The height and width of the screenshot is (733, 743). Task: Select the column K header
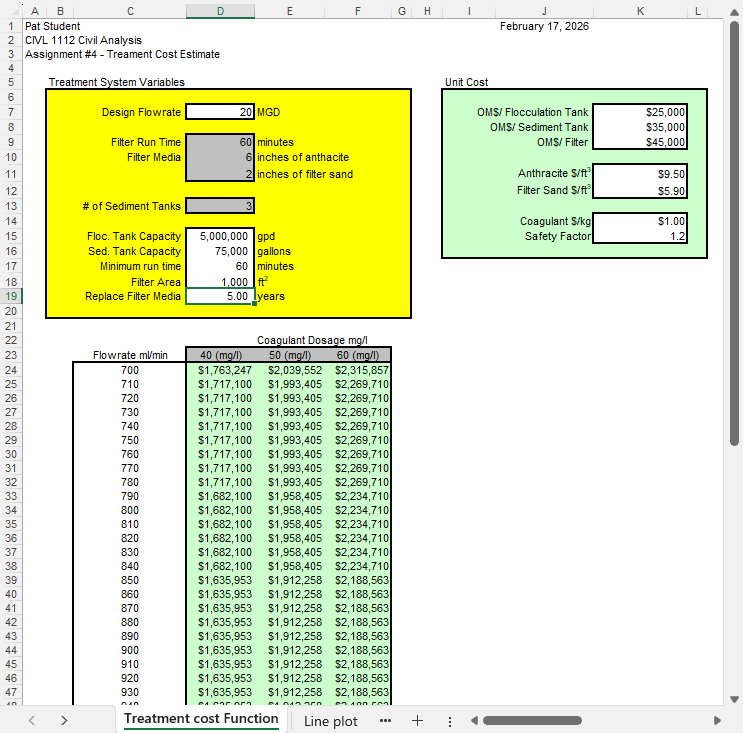(639, 10)
